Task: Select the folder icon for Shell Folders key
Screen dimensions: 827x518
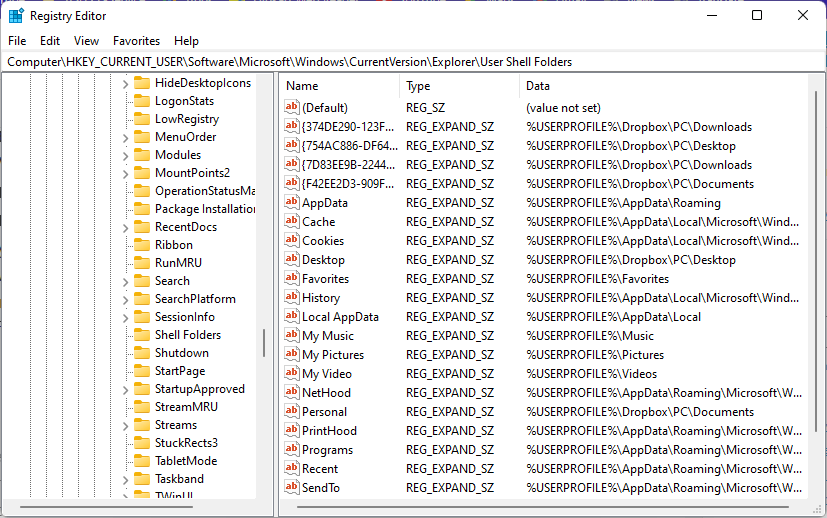Action: (x=141, y=335)
